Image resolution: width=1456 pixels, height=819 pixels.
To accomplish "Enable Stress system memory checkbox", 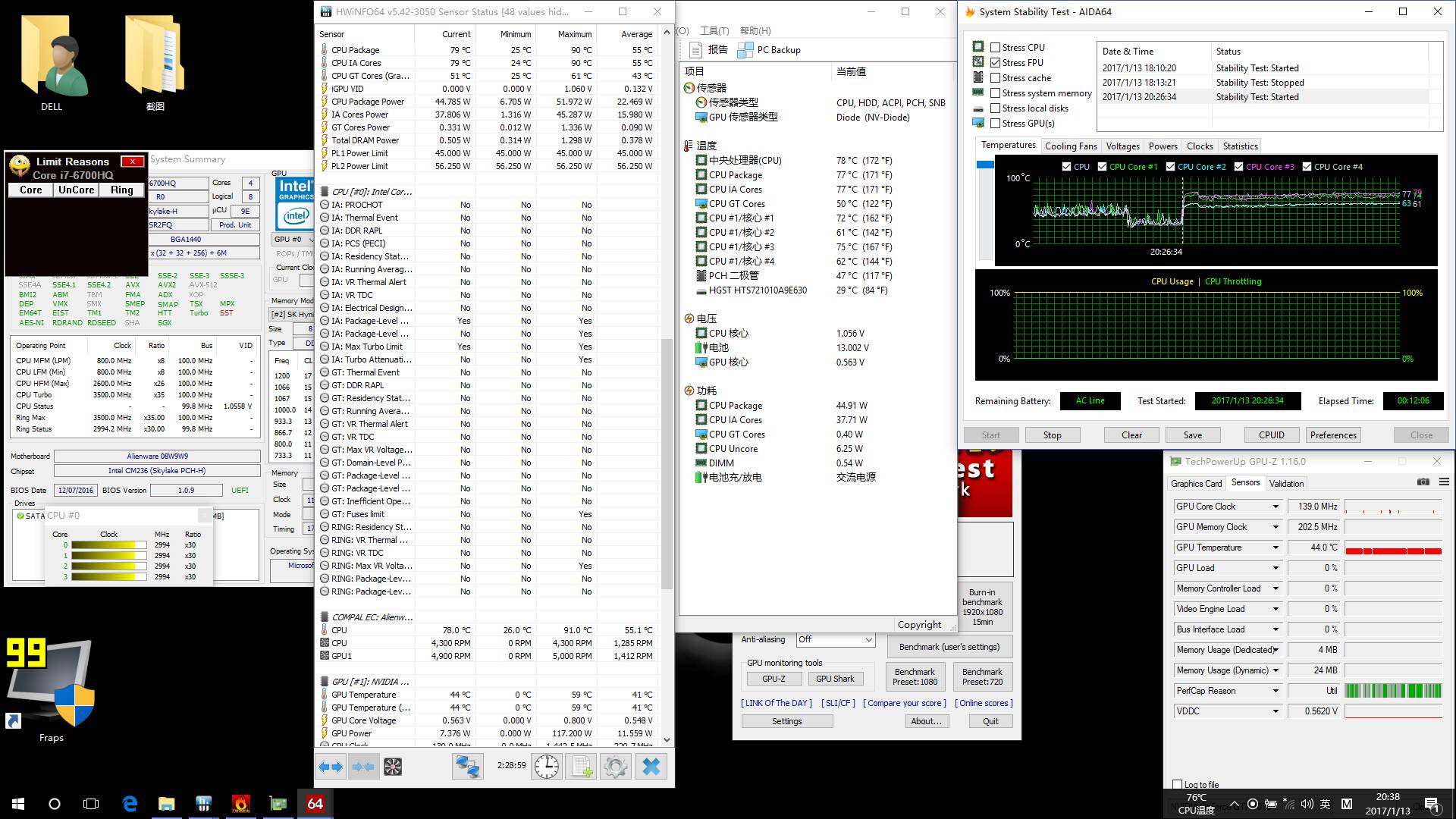I will [996, 93].
